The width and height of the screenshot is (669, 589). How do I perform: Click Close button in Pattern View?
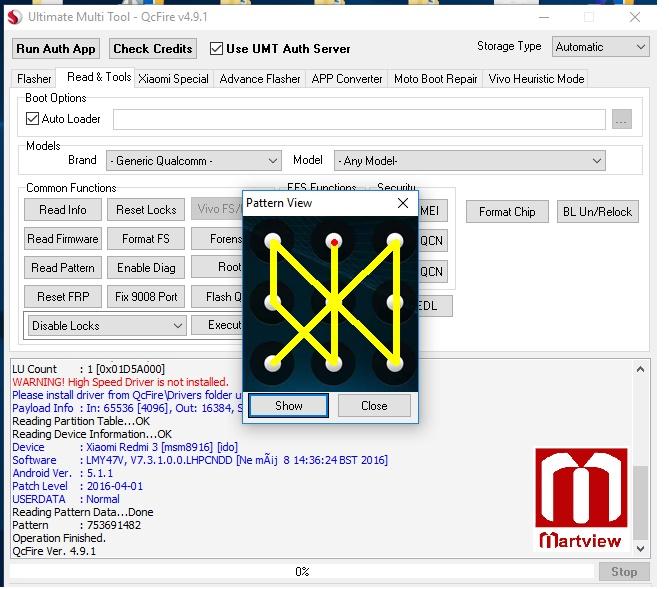374,405
